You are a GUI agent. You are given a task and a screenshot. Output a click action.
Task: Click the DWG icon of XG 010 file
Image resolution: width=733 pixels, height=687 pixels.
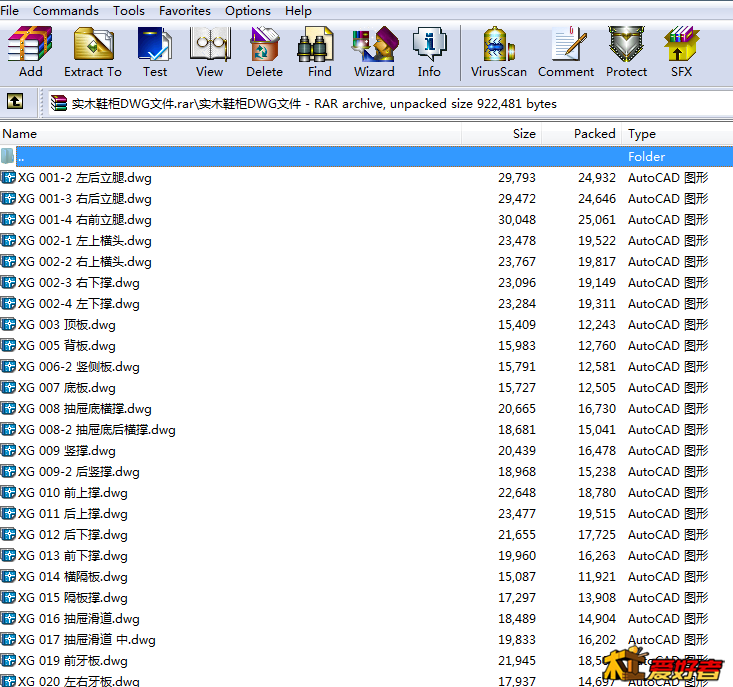tap(8, 493)
